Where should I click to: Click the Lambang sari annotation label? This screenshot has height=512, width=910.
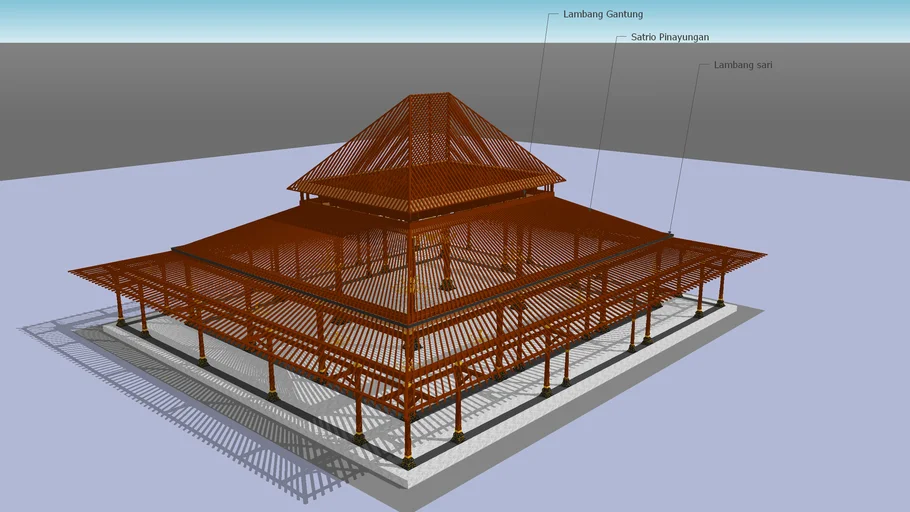tap(742, 65)
